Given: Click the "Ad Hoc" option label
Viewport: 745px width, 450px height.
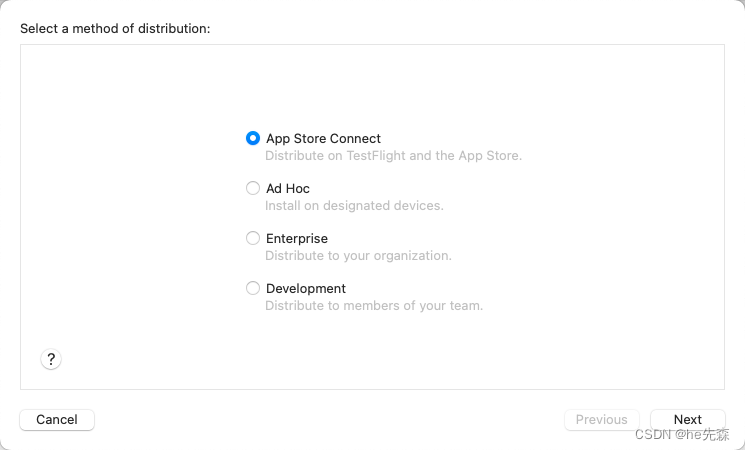Looking at the screenshot, I should (288, 188).
